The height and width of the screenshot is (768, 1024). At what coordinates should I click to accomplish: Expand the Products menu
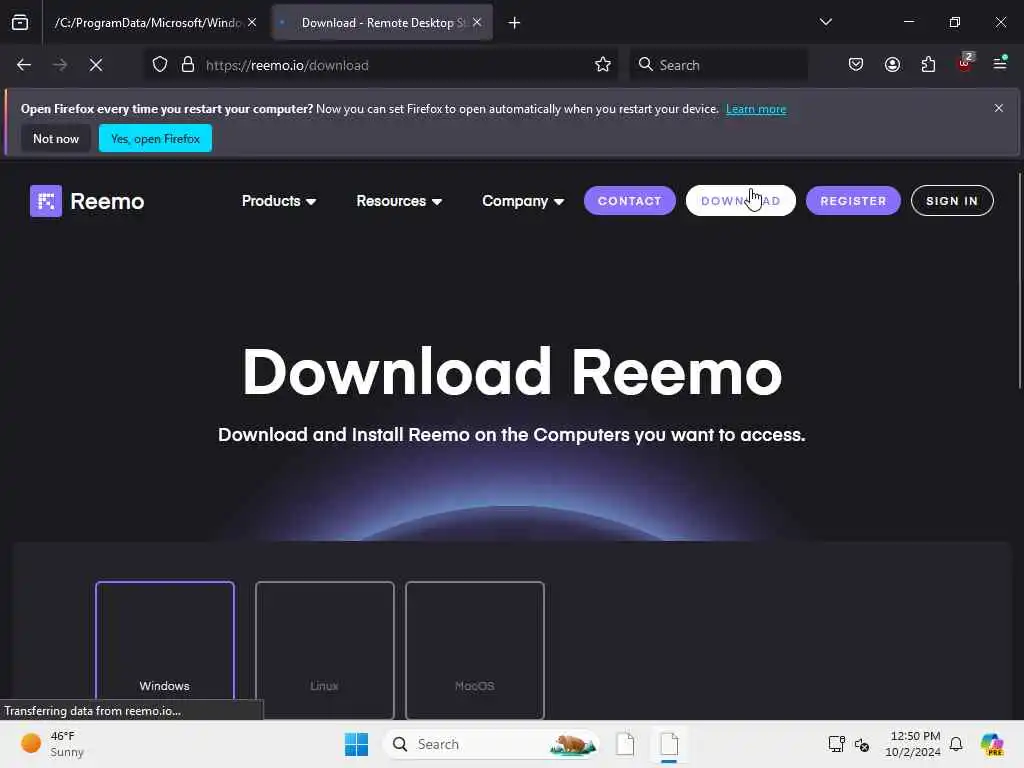pos(279,201)
